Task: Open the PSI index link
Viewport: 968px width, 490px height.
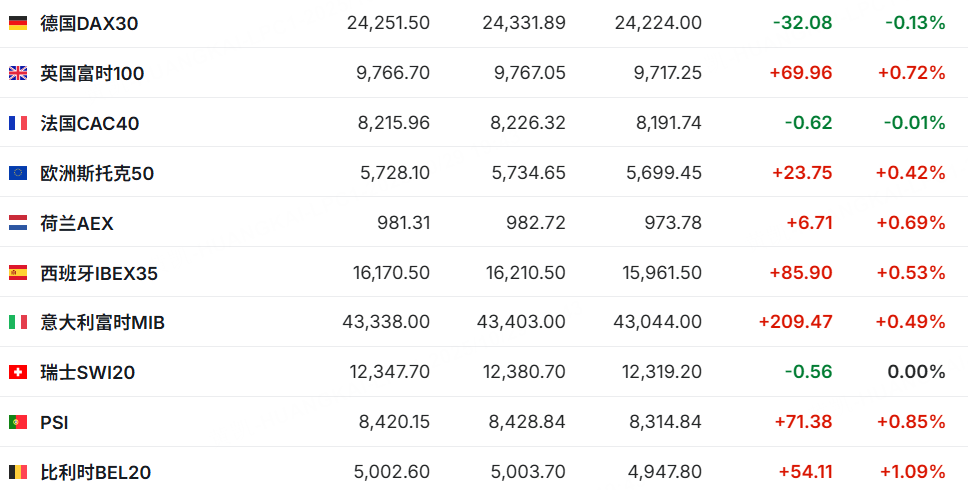Action: click(x=54, y=422)
